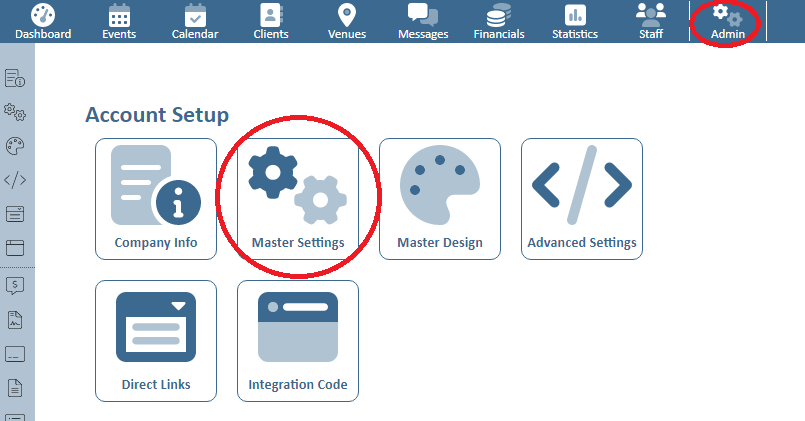Click the sidebar double-gear settings icon
The image size is (805, 421).
coord(15,112)
